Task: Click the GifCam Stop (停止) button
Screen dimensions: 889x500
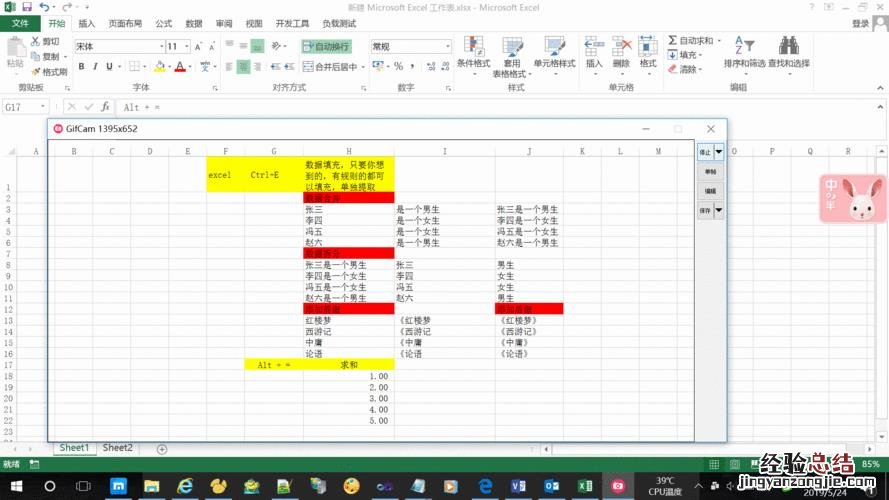Action: point(705,151)
